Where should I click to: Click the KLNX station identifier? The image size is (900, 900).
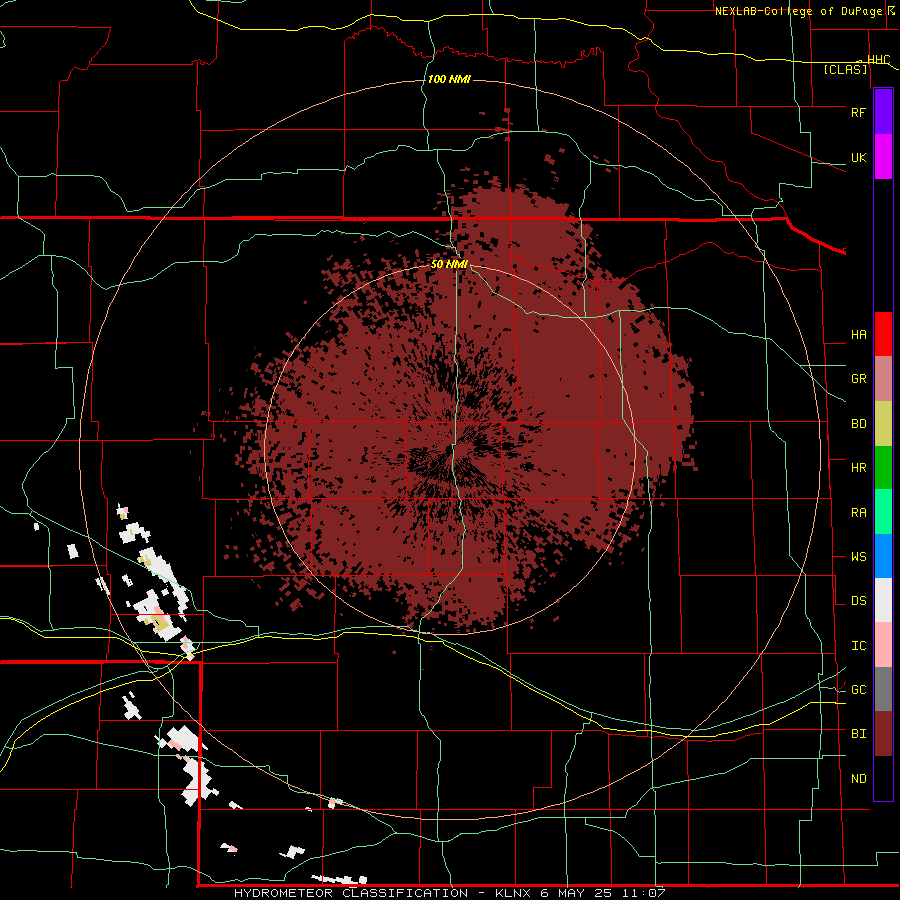(514, 893)
